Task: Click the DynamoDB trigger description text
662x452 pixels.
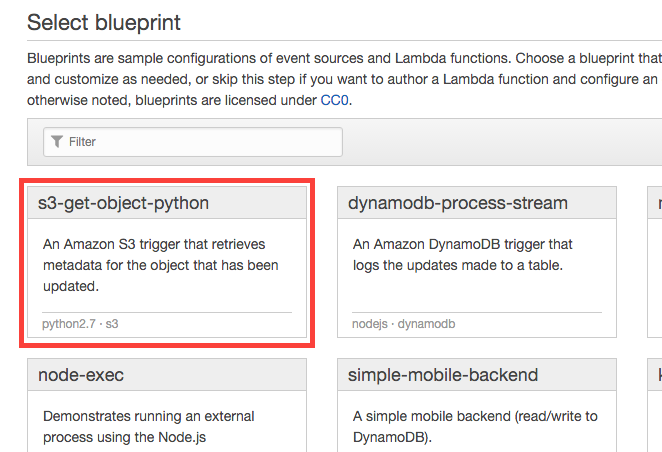Action: [x=462, y=254]
